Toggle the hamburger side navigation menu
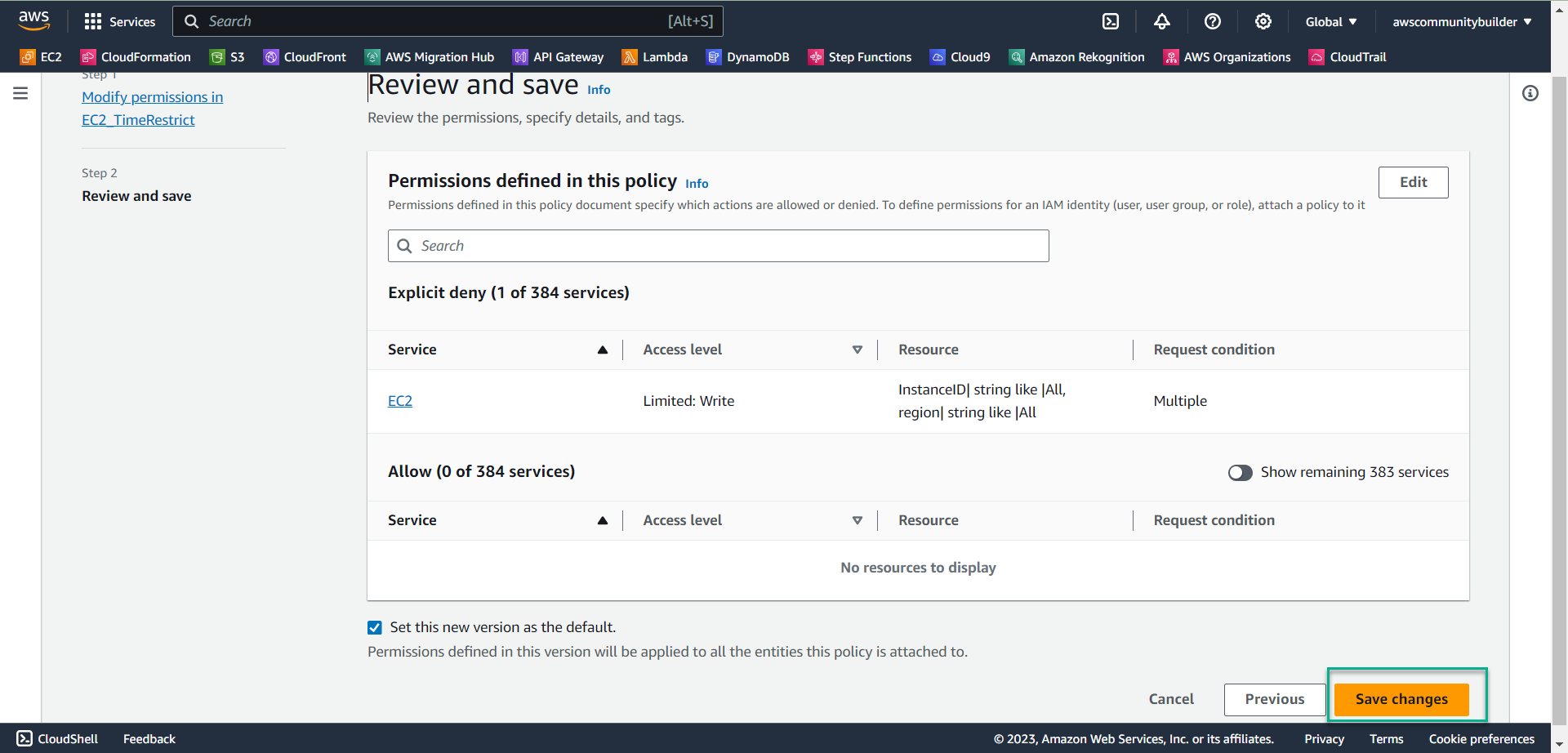The height and width of the screenshot is (753, 1568). tap(20, 93)
